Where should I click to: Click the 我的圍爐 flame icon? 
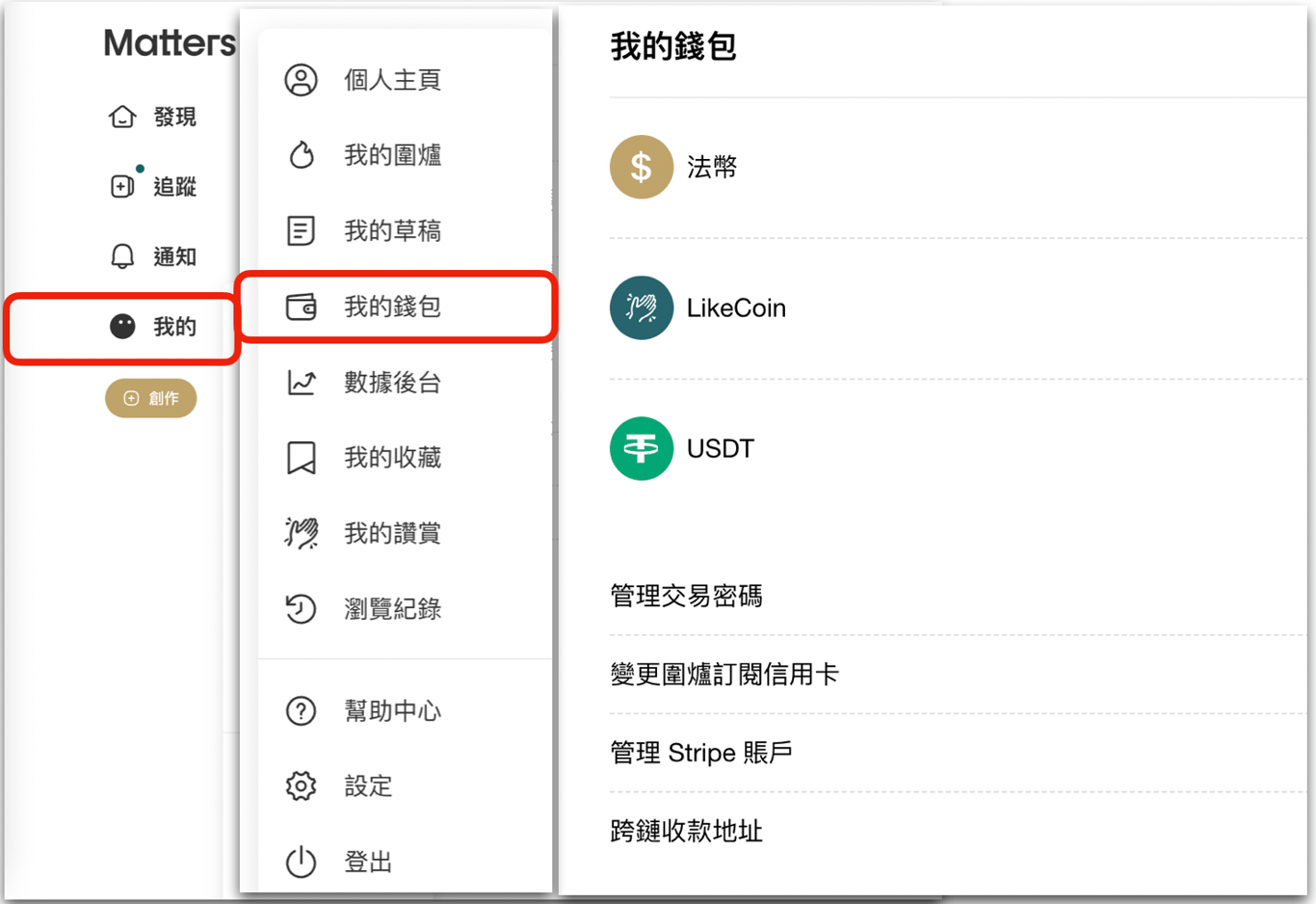302,155
